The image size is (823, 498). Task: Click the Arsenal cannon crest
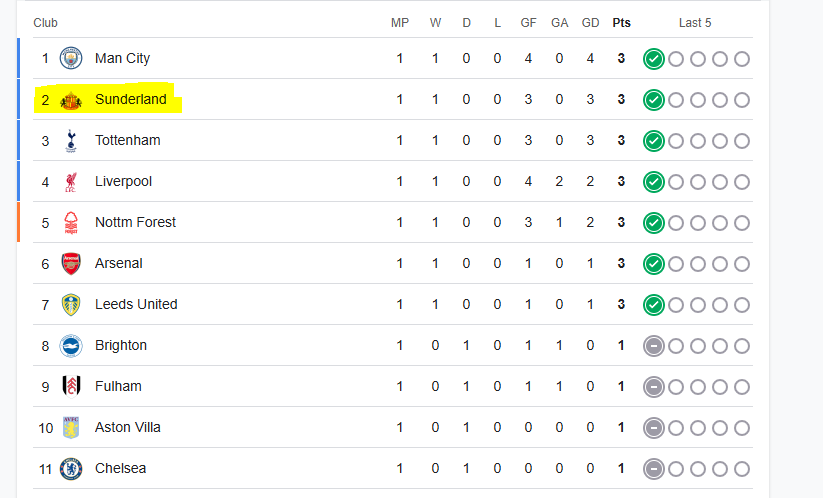[71, 263]
